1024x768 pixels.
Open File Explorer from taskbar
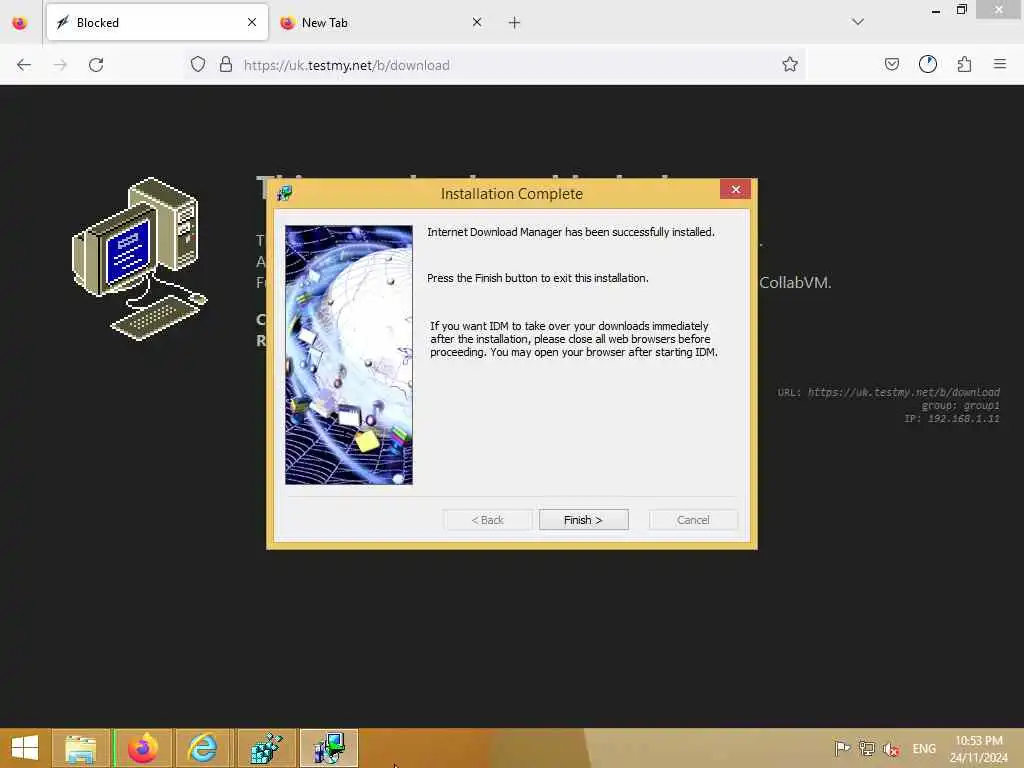[81, 748]
